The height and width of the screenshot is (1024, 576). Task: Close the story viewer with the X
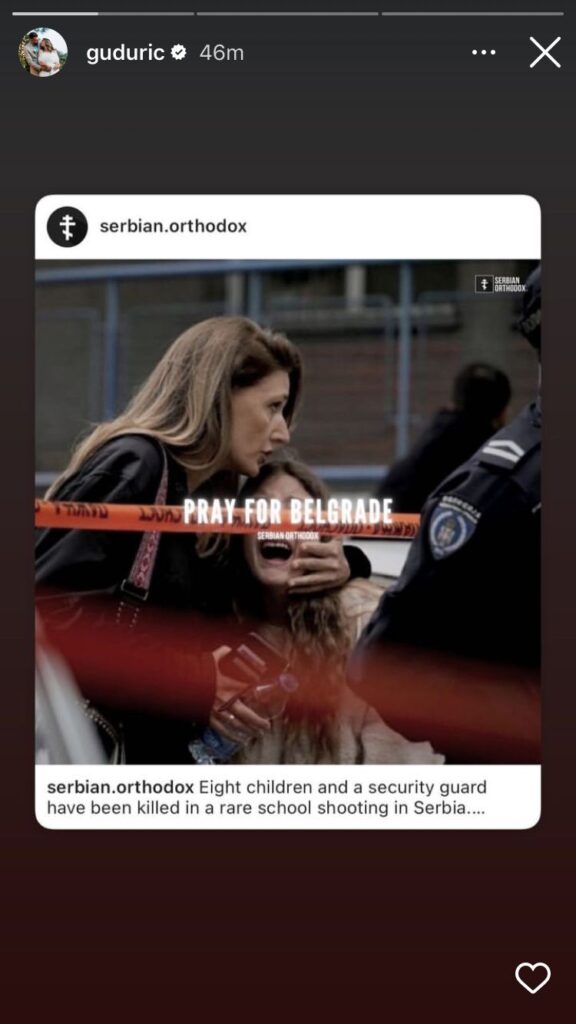click(x=545, y=52)
